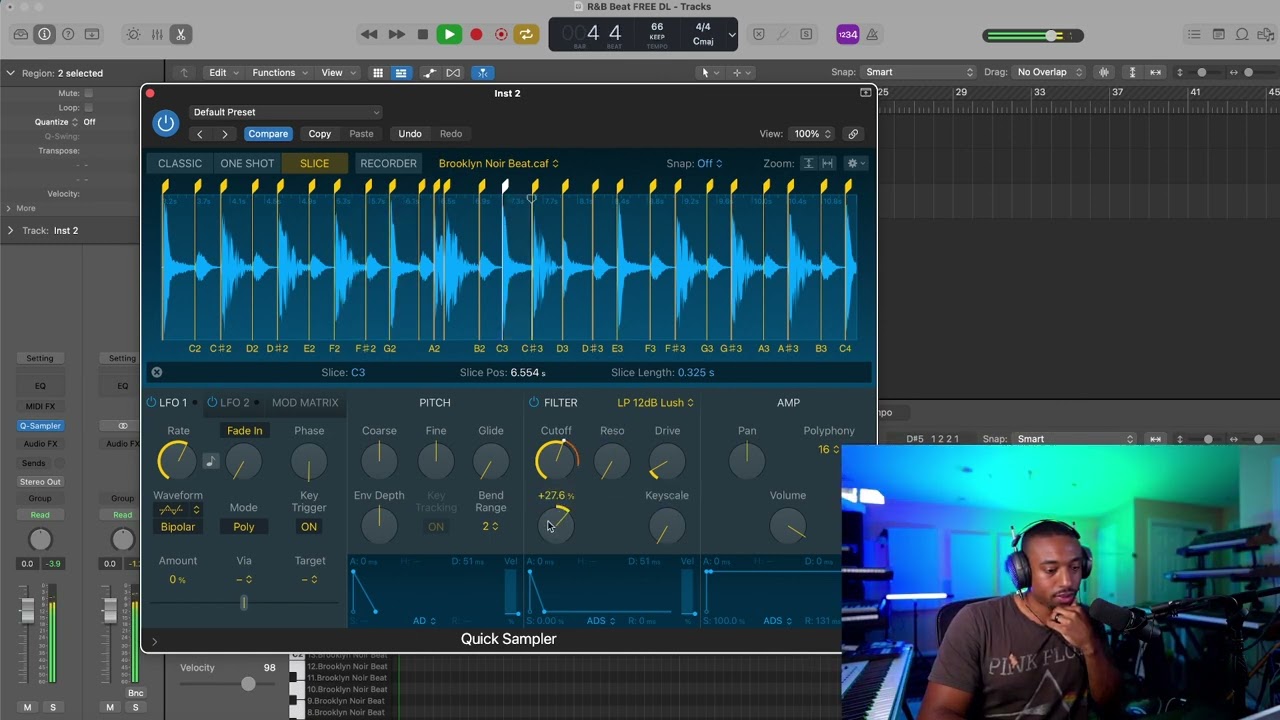Rewind the transport
This screenshot has height=720, width=1280.
pyautogui.click(x=369, y=34)
